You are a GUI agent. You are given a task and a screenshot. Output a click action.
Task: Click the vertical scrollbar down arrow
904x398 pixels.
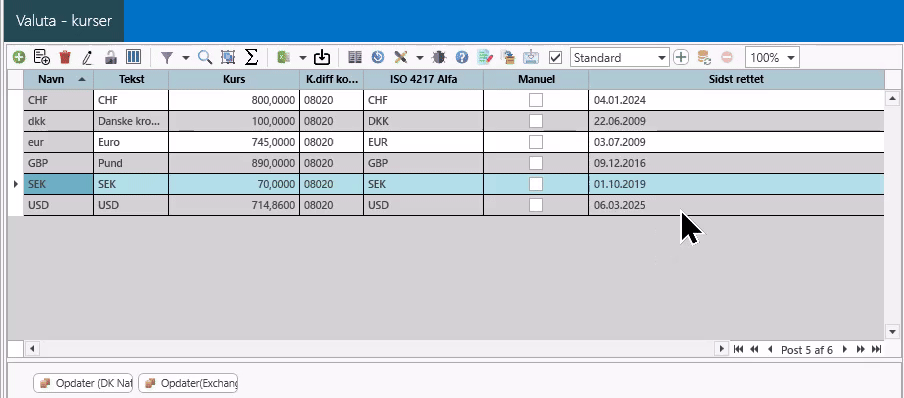point(892,332)
